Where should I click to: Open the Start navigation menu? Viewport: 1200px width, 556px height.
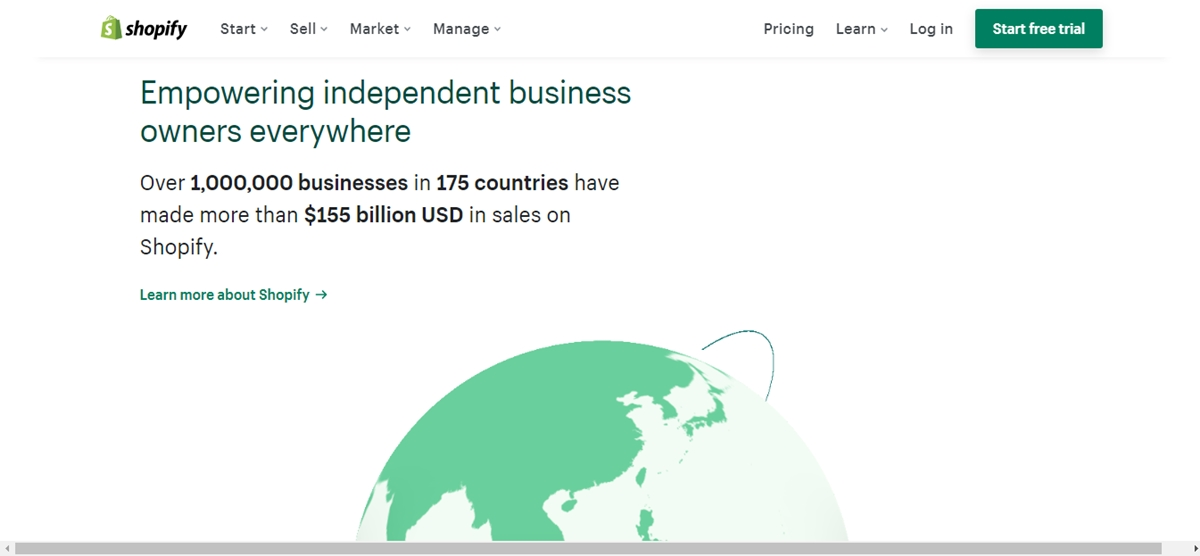point(238,29)
